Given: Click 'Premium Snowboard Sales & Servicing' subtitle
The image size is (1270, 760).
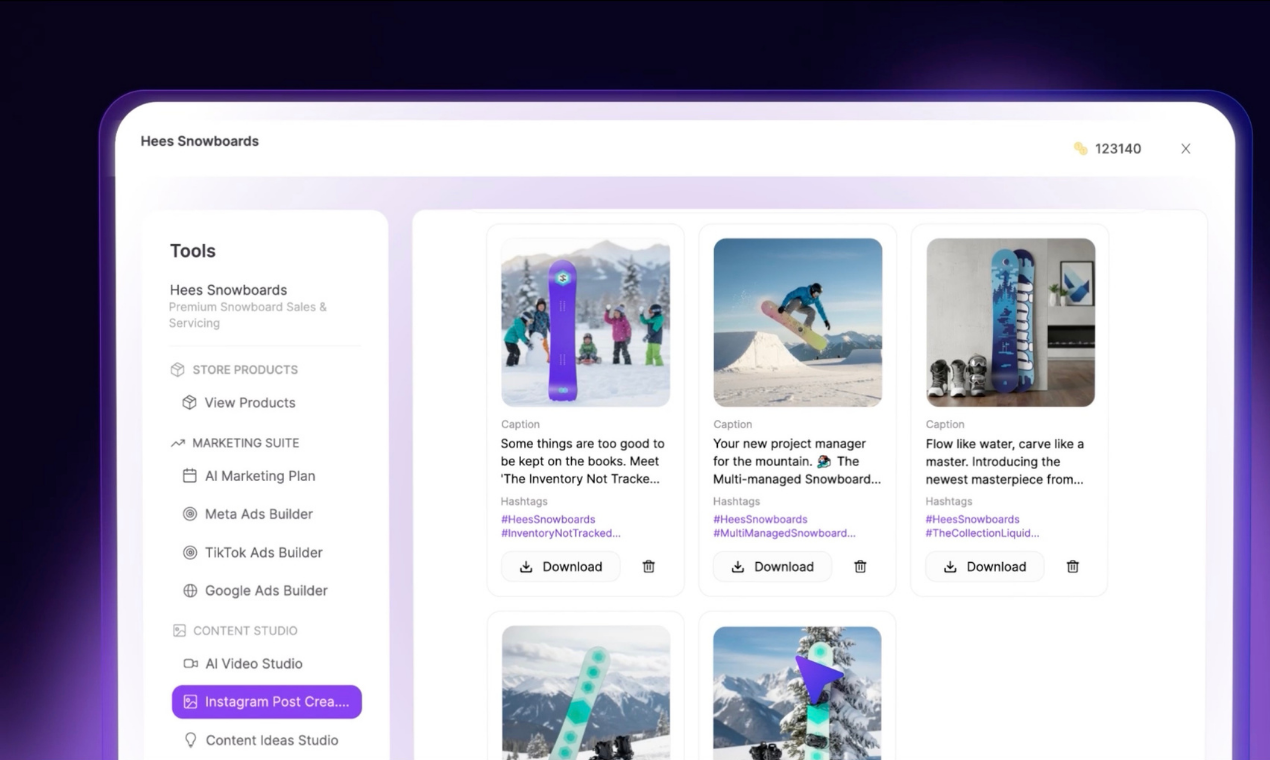Looking at the screenshot, I should 248,315.
